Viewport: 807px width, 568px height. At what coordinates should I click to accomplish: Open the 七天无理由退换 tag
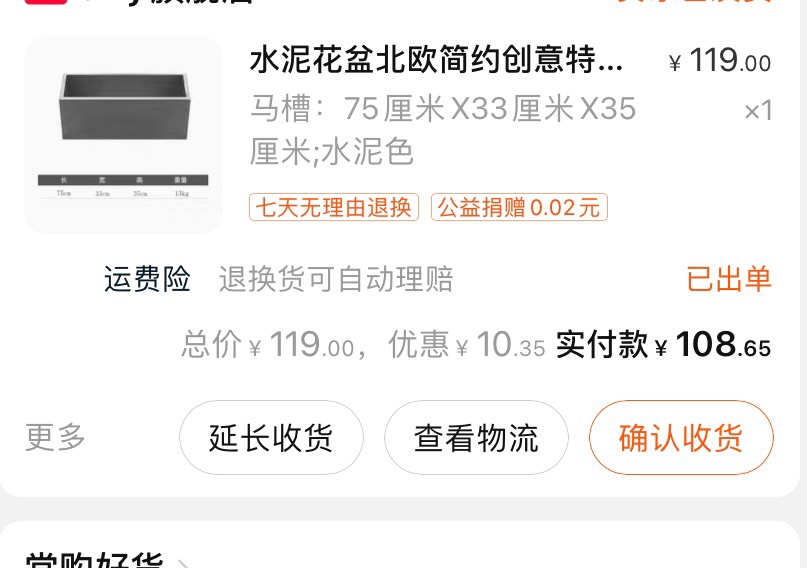pyautogui.click(x=334, y=207)
